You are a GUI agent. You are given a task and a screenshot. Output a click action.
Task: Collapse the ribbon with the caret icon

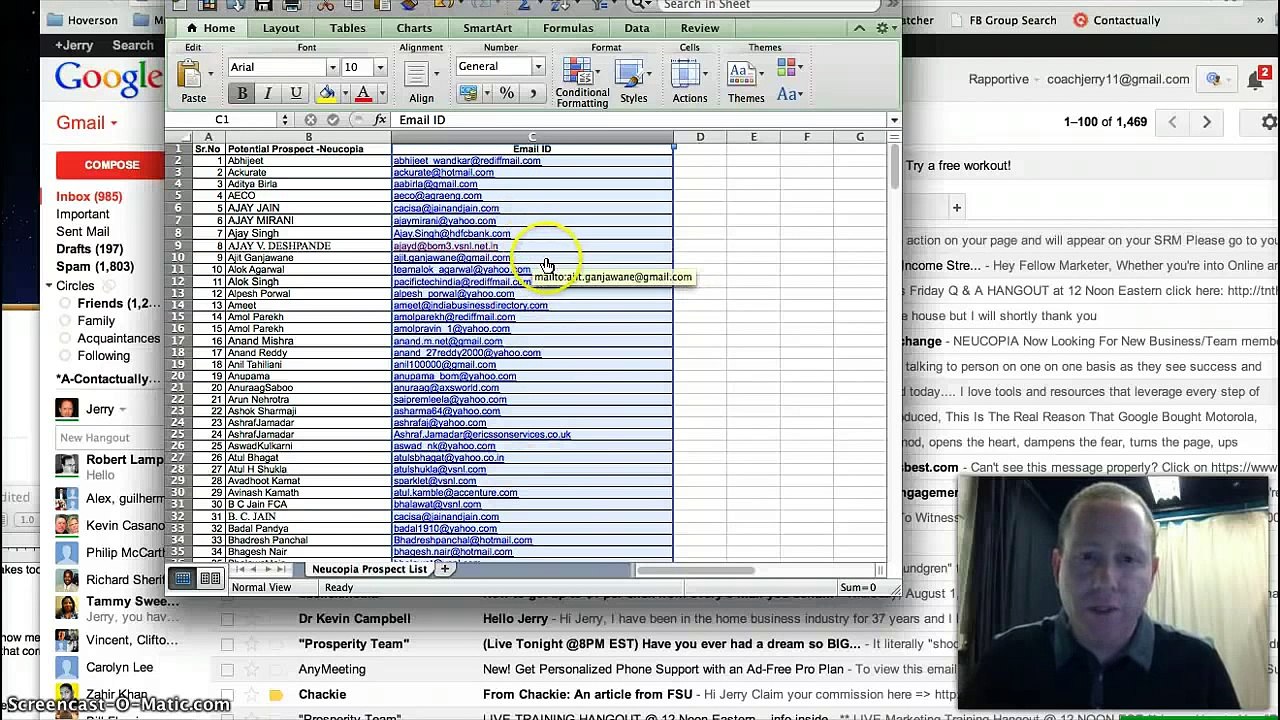click(x=859, y=28)
